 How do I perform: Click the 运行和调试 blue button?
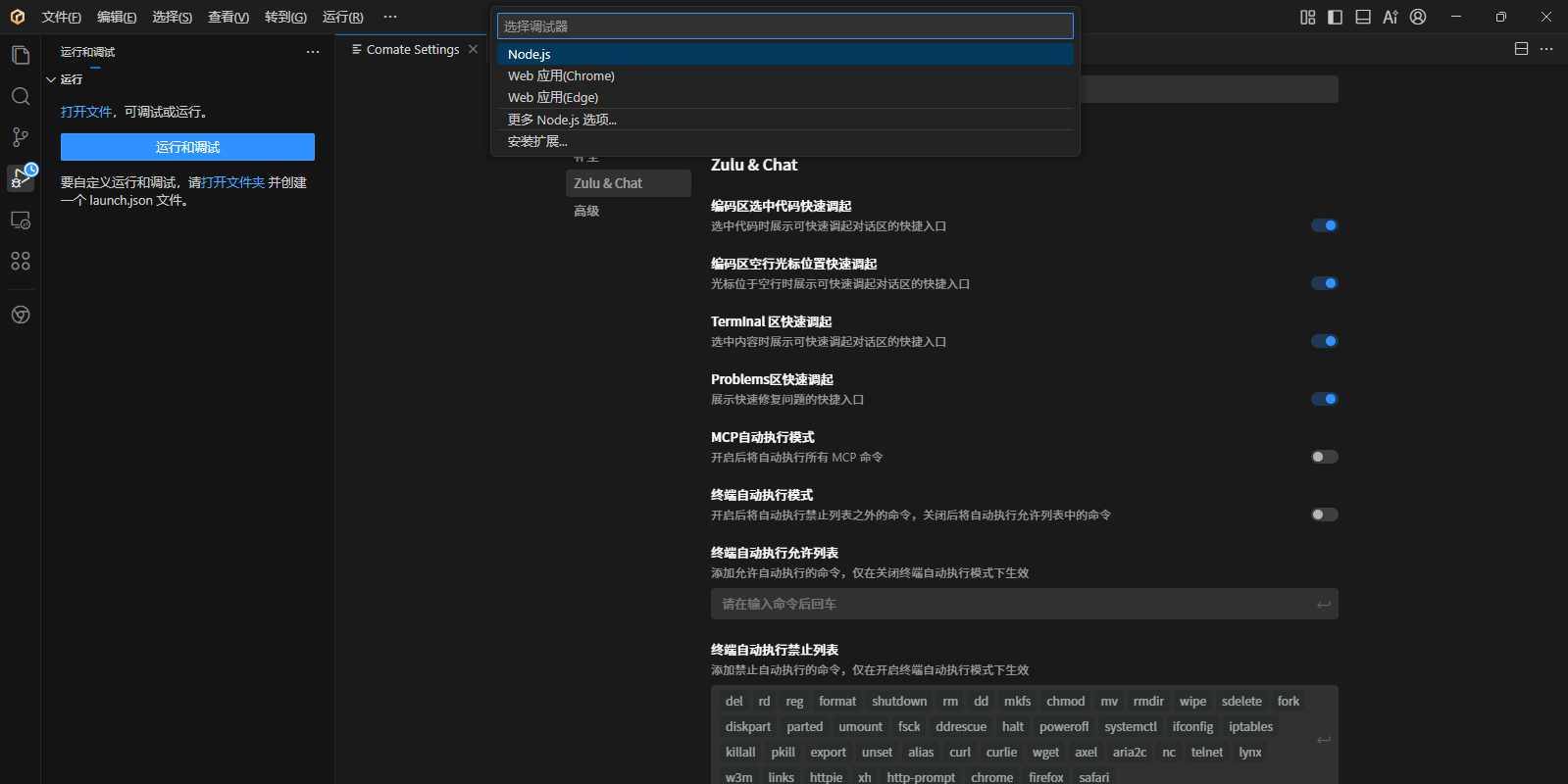pyautogui.click(x=187, y=147)
